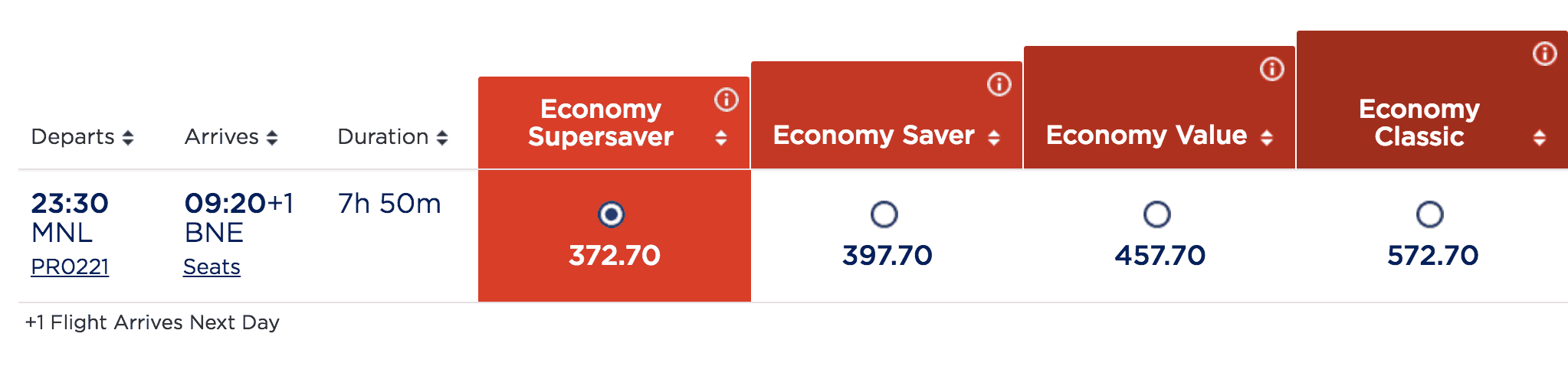1568x389 pixels.
Task: Click Economy Saver info icon
Action: coord(999,84)
